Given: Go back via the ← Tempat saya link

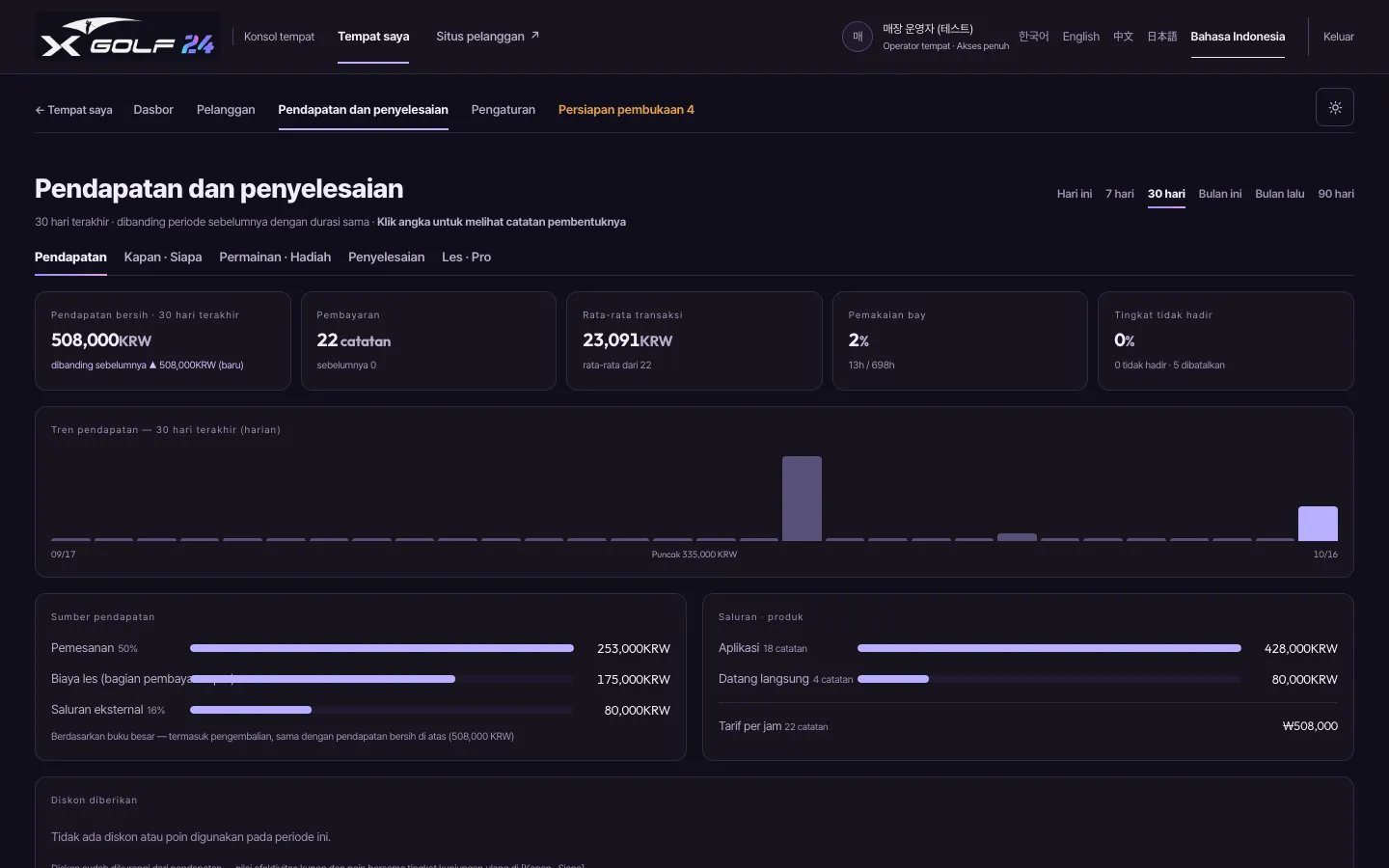Looking at the screenshot, I should pyautogui.click(x=73, y=110).
